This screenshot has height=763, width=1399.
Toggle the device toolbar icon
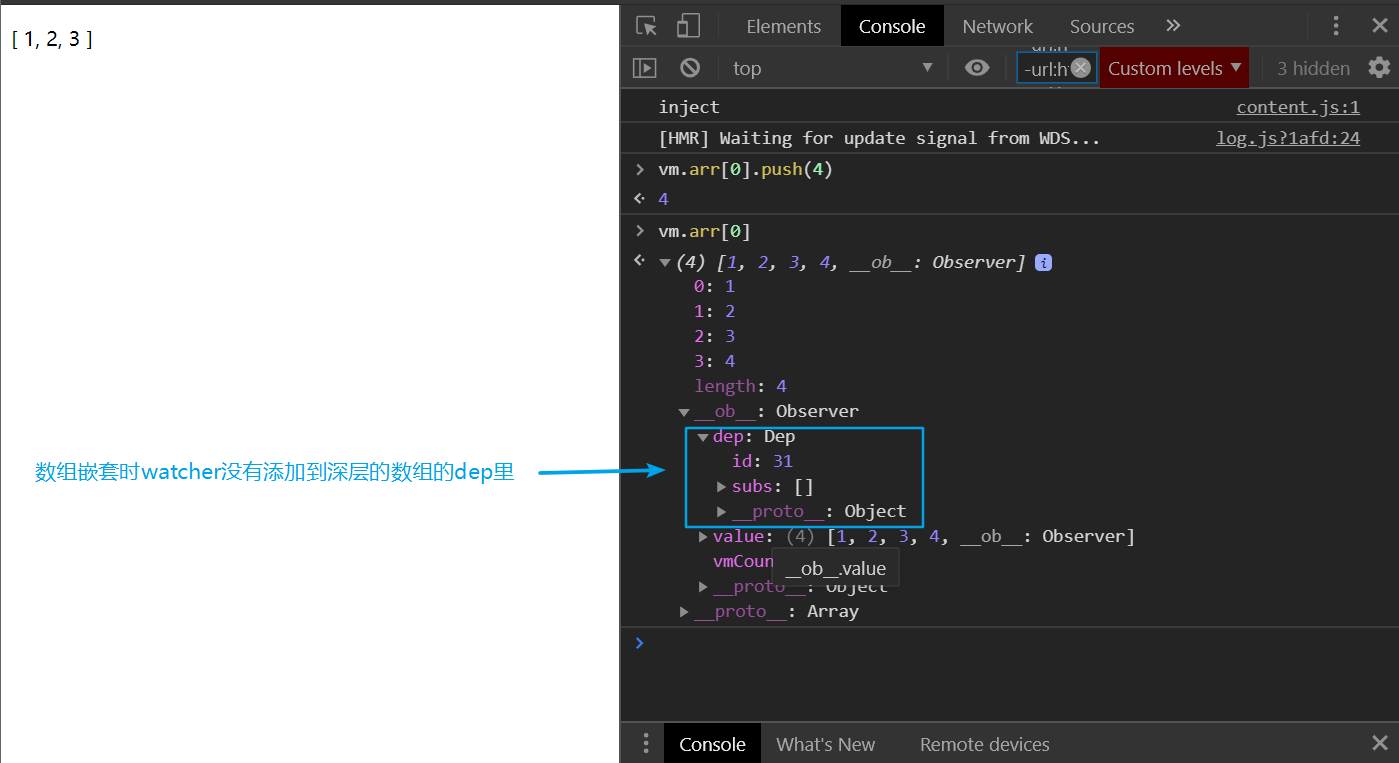[x=688, y=26]
